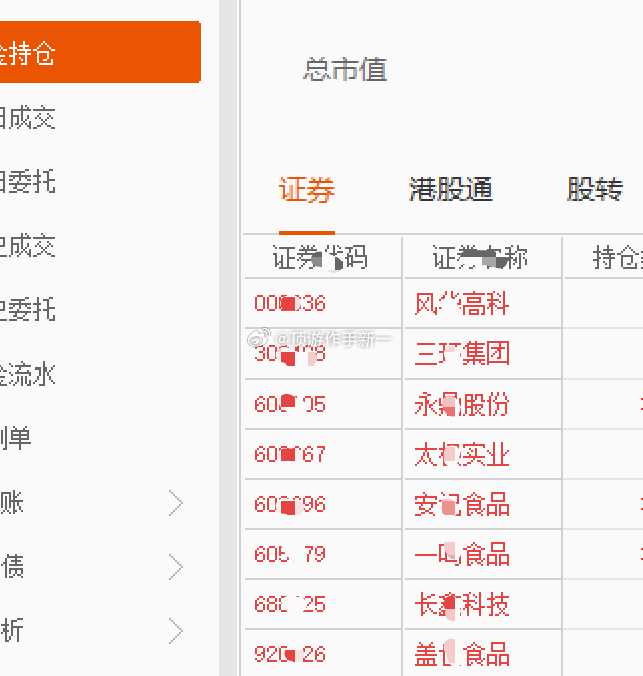Screen dimensions: 643x676
Task: Select the stock code ending in 05
Action: tap(290, 404)
